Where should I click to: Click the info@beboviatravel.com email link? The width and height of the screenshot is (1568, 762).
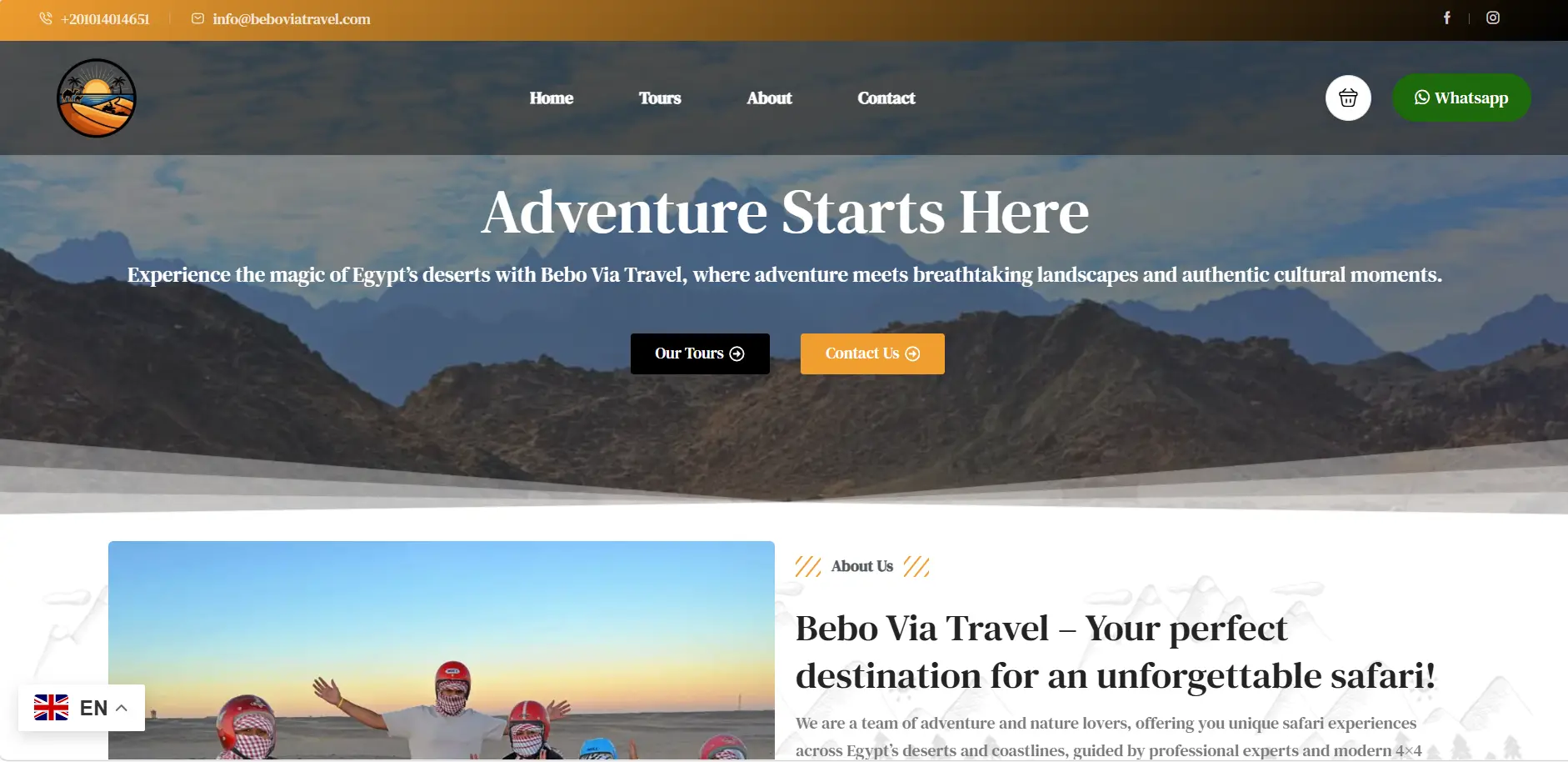292,19
